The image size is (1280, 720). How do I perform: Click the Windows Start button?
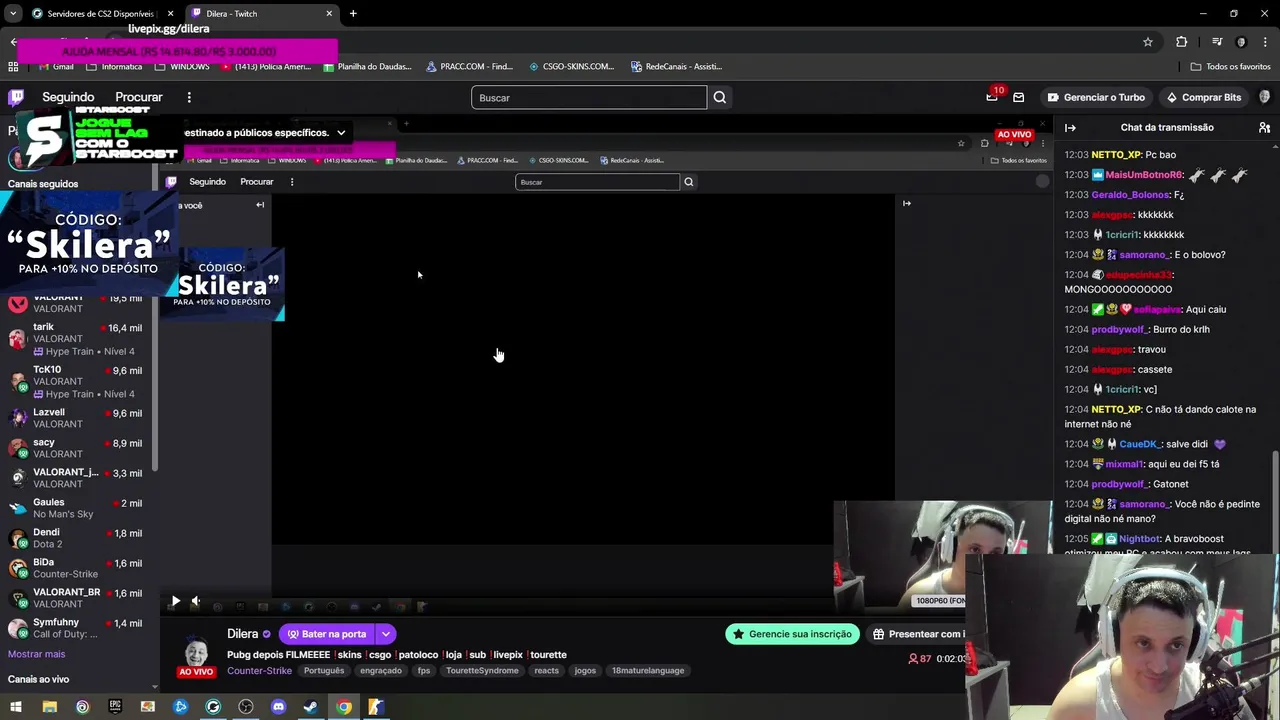pyautogui.click(x=16, y=707)
